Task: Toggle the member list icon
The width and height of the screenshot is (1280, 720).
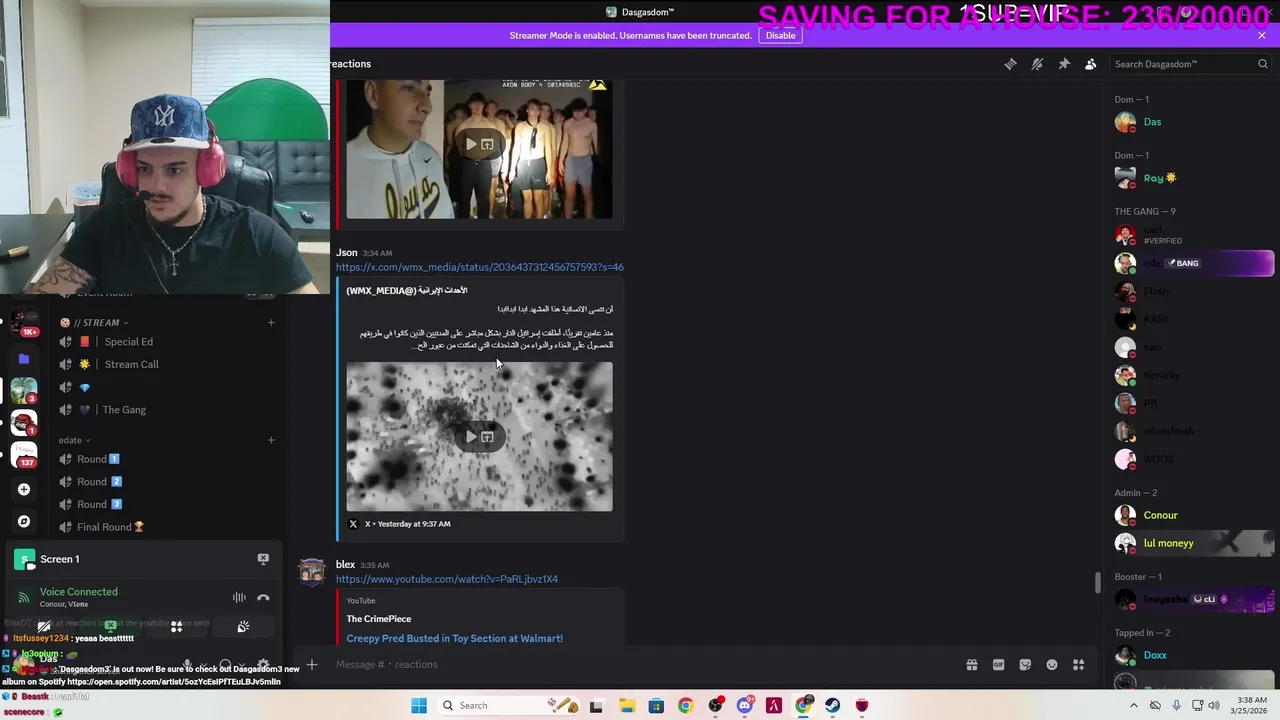Action: tap(1091, 64)
